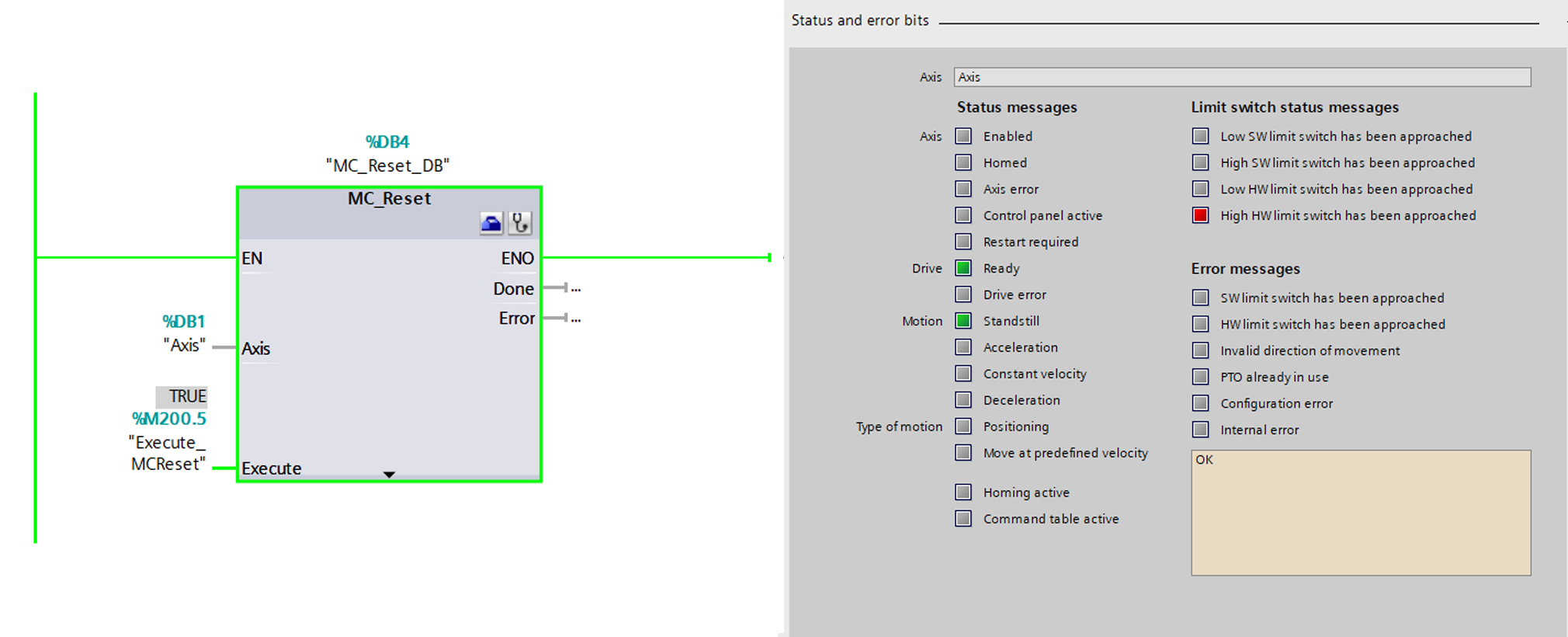This screenshot has width=1568, height=637.
Task: Click the Error output placeholder
Action: [x=574, y=318]
